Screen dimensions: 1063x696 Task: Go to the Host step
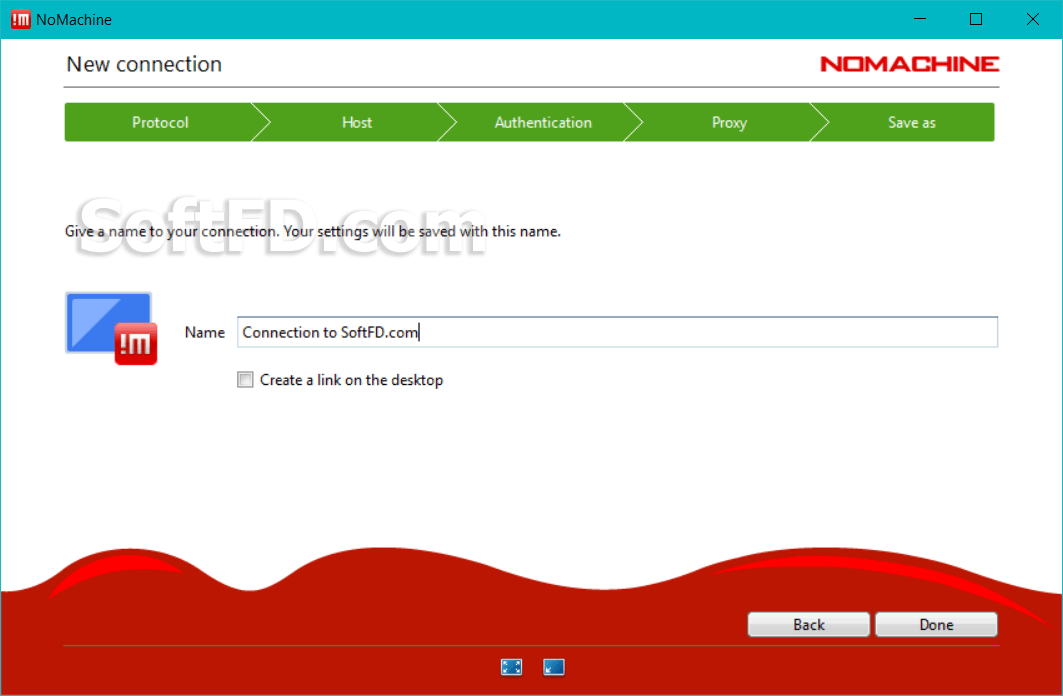(357, 123)
